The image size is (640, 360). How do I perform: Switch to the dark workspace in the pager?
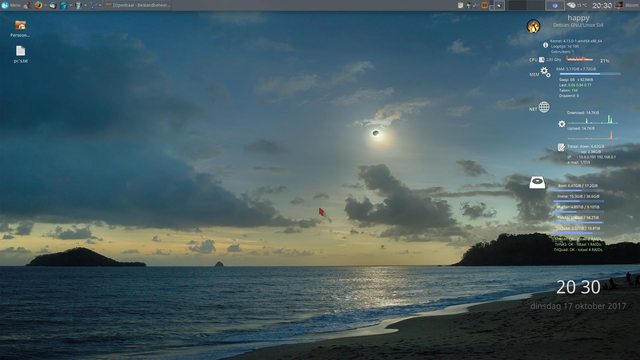[517, 5]
